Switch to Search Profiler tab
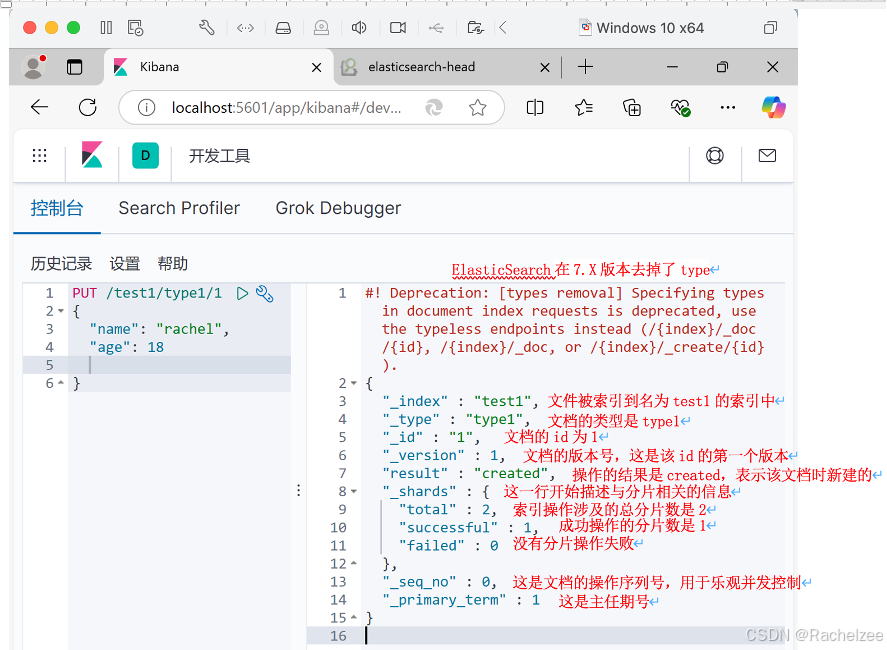 [179, 208]
